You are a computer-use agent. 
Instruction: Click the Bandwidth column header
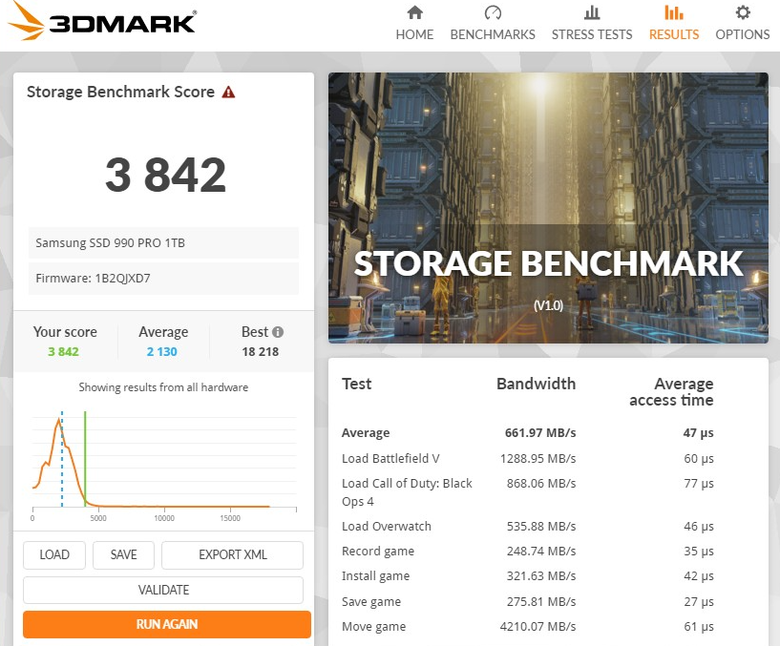pos(536,384)
